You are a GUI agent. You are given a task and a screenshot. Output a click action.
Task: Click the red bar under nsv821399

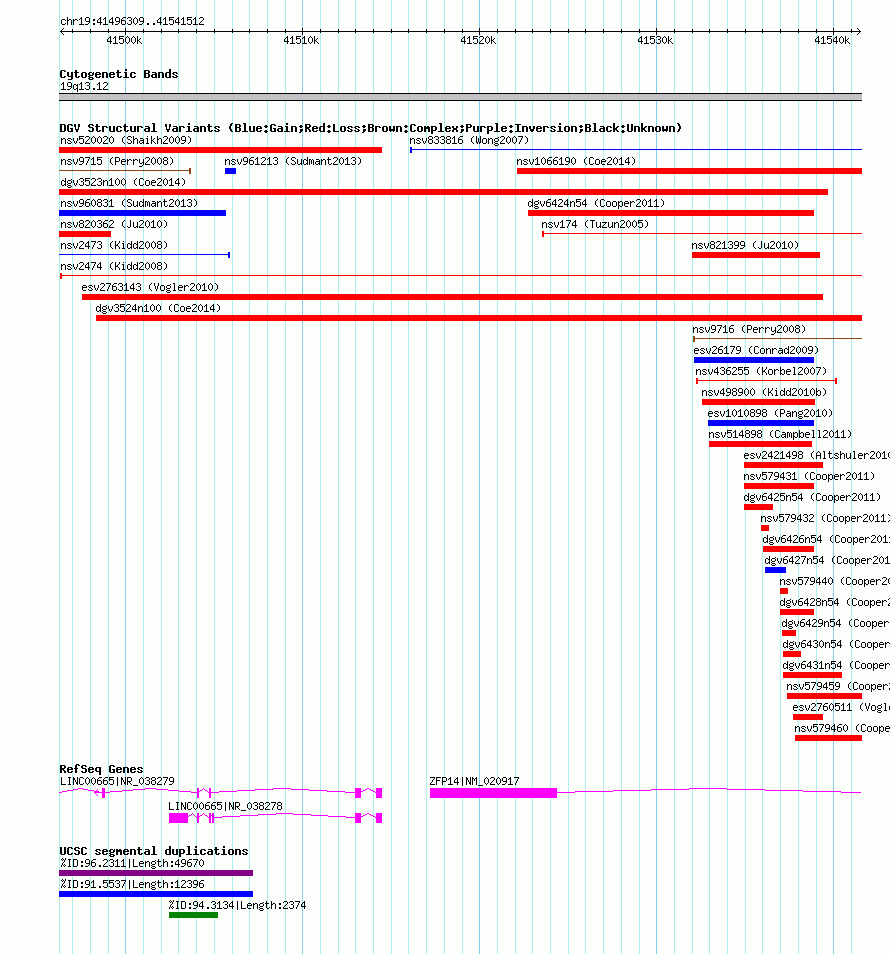point(756,255)
